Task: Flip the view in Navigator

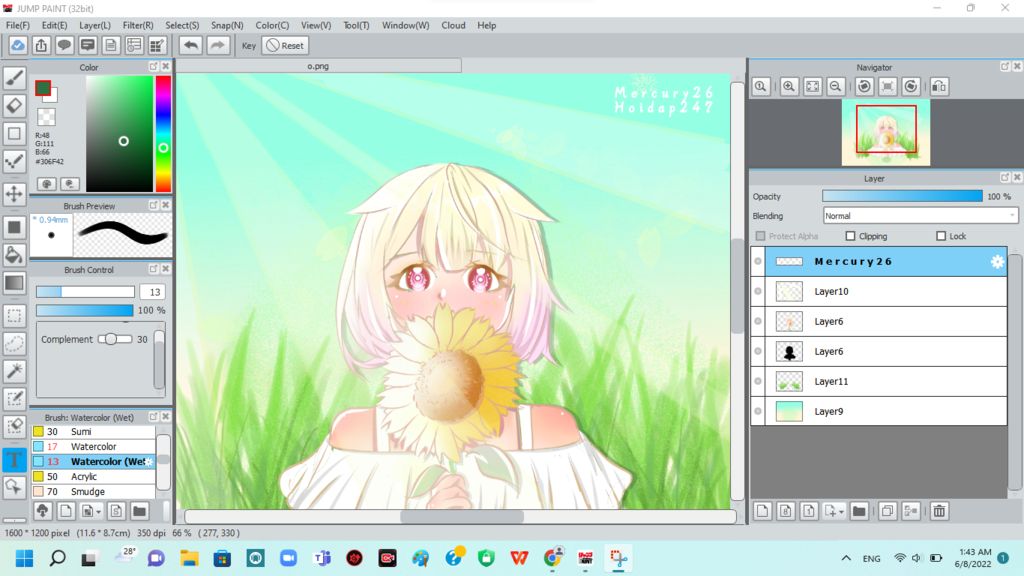Action: click(x=939, y=86)
